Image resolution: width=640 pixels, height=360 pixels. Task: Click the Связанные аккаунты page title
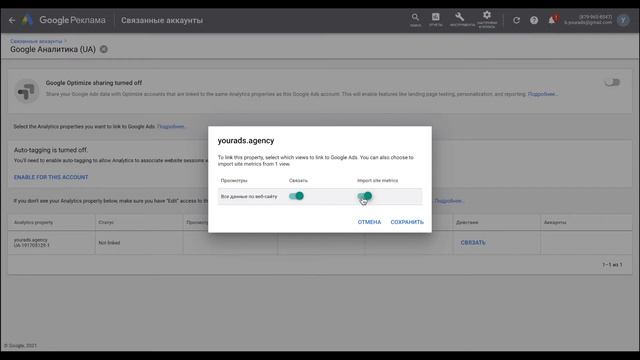click(162, 20)
